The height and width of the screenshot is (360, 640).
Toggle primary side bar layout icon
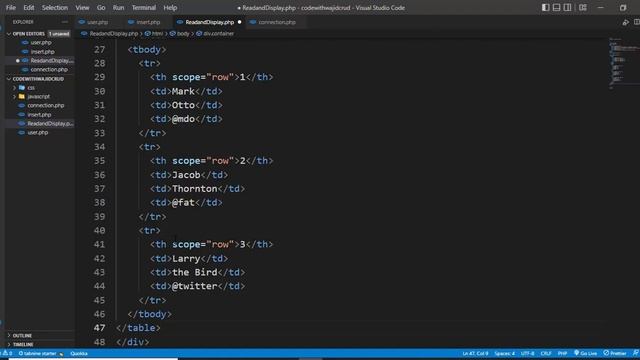[x=545, y=7]
